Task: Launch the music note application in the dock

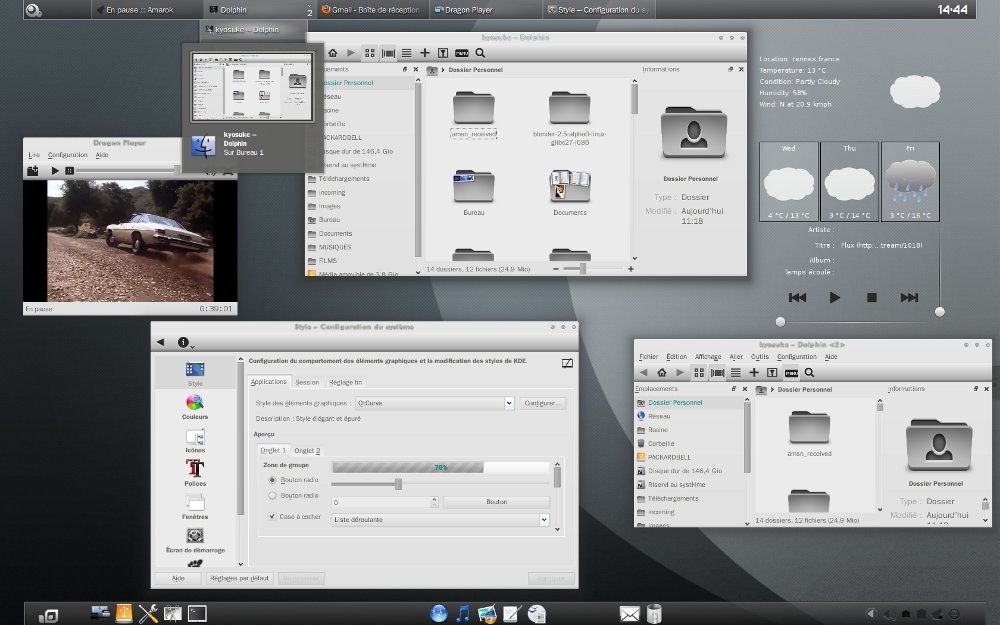Action: [463, 614]
